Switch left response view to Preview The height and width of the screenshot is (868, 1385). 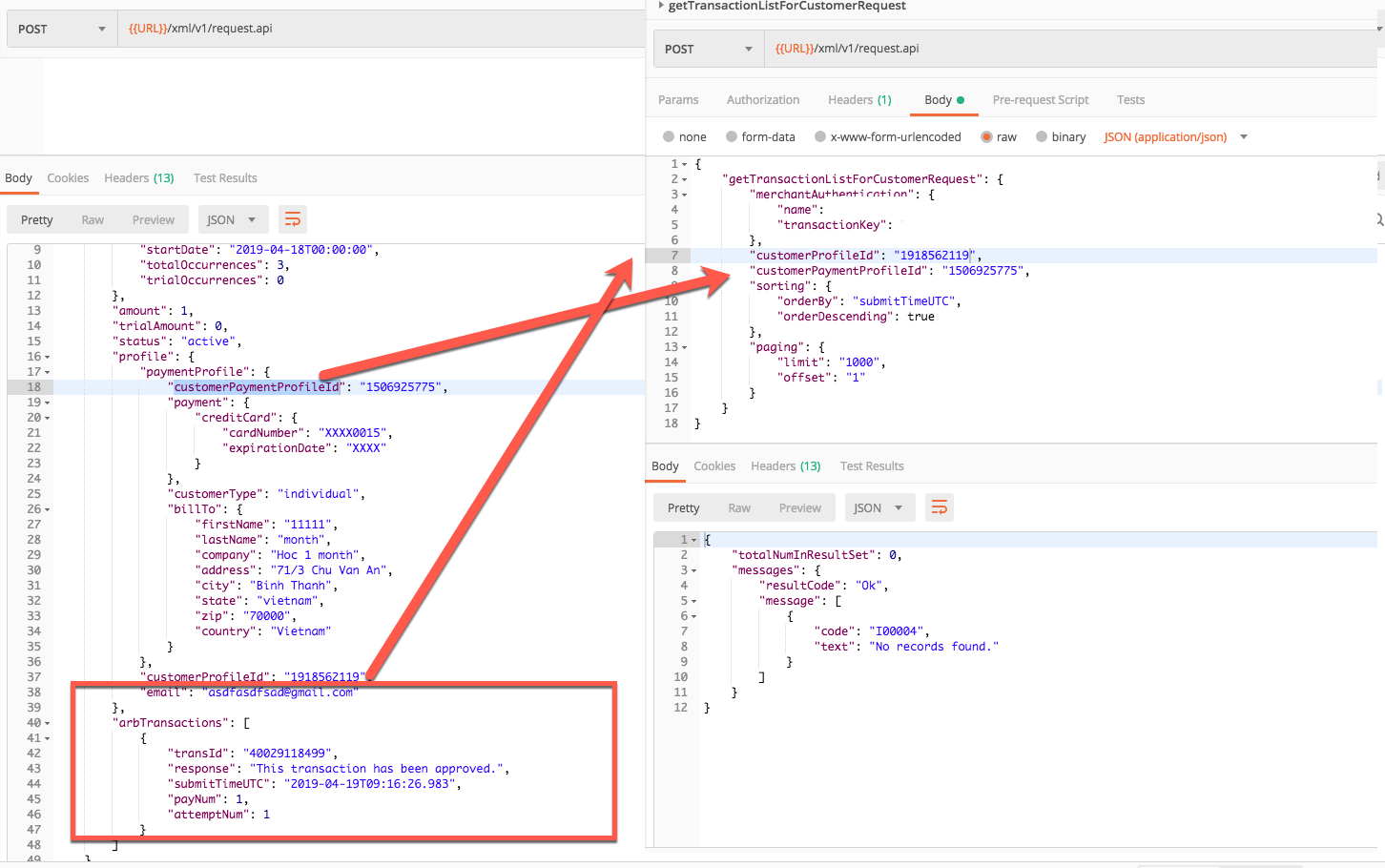[x=154, y=220]
